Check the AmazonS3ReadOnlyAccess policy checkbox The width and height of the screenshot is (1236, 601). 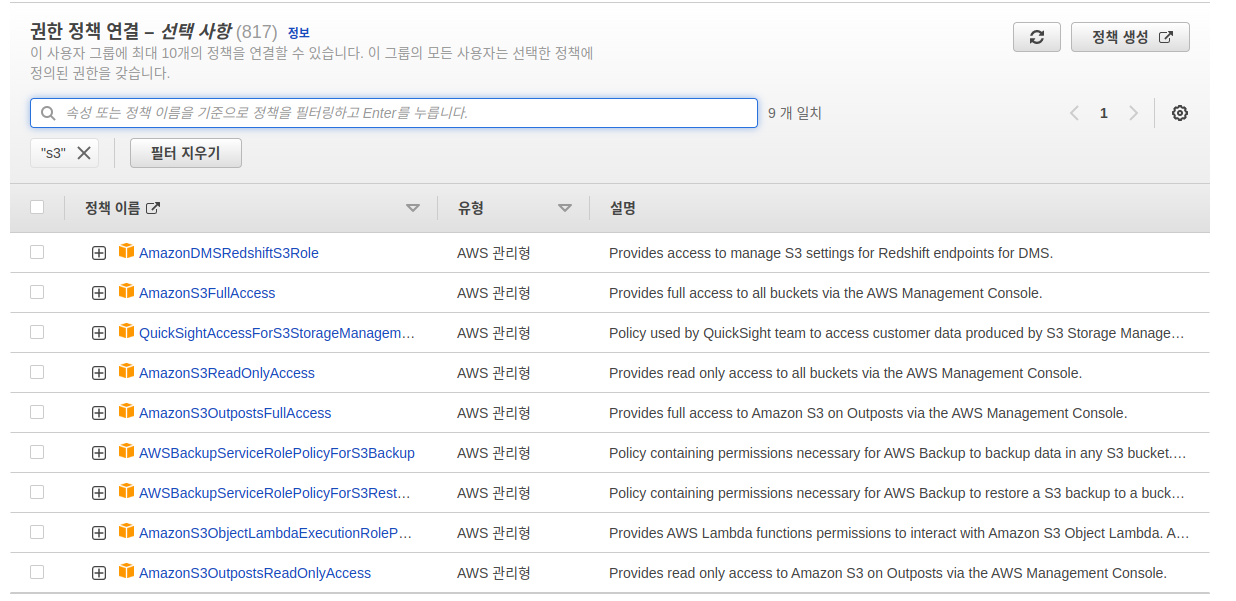tap(37, 372)
